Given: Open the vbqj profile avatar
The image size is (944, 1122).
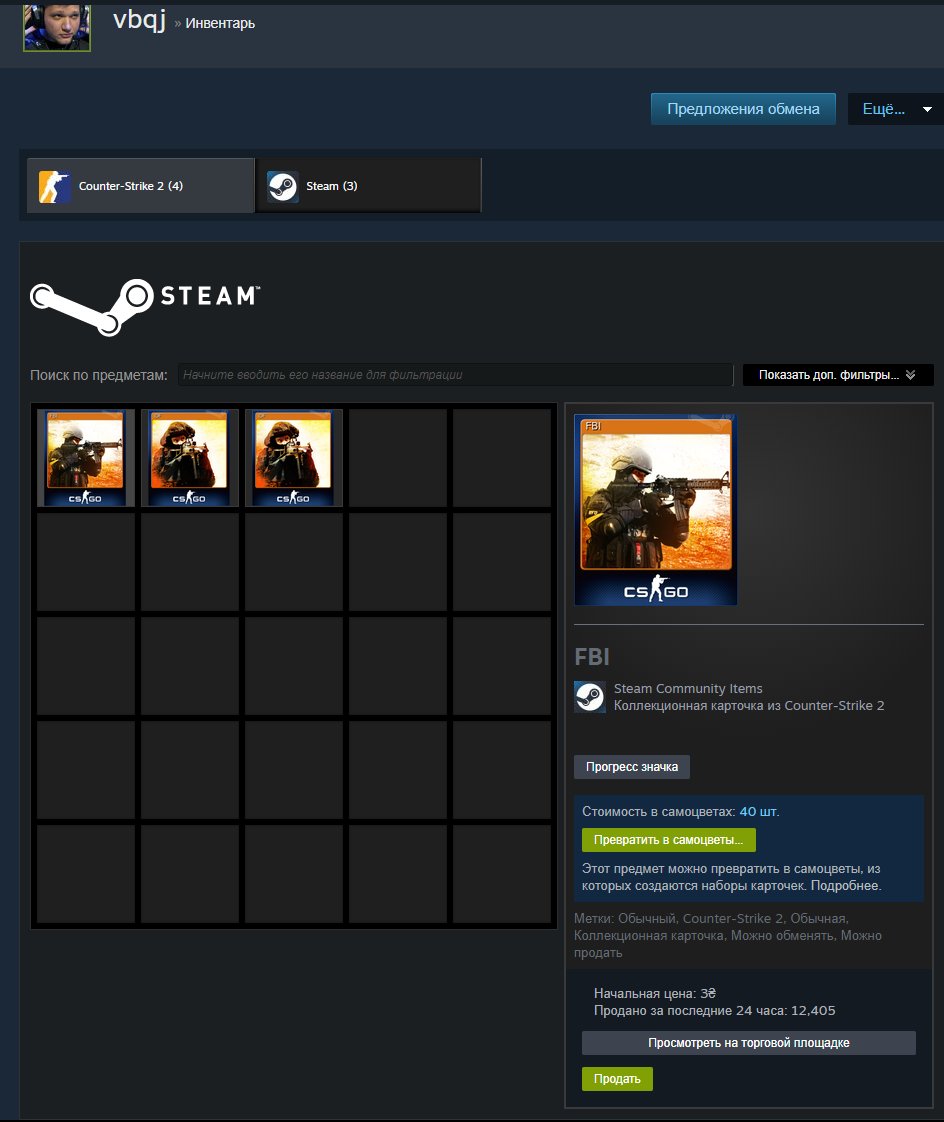Looking at the screenshot, I should pos(57,26).
